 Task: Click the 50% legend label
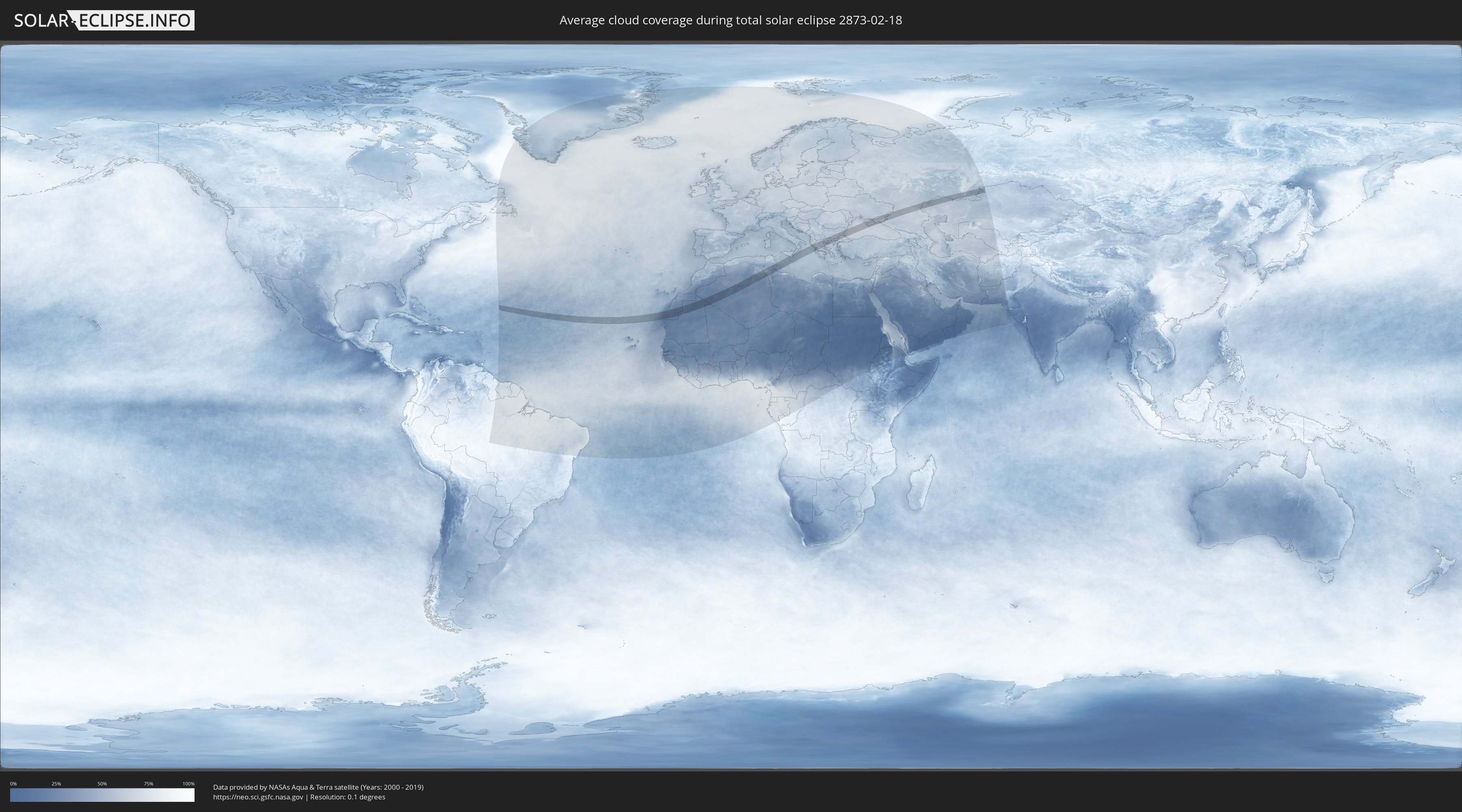[x=102, y=784]
